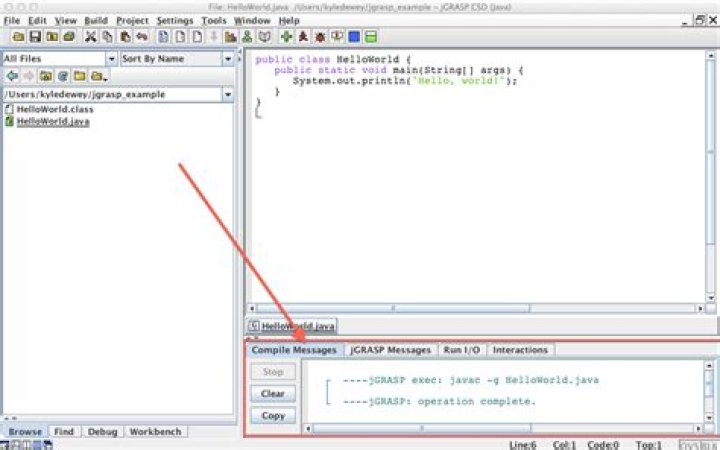Image resolution: width=720 pixels, height=450 pixels.
Task: Save file using the floppy disk icon
Action: [35, 36]
